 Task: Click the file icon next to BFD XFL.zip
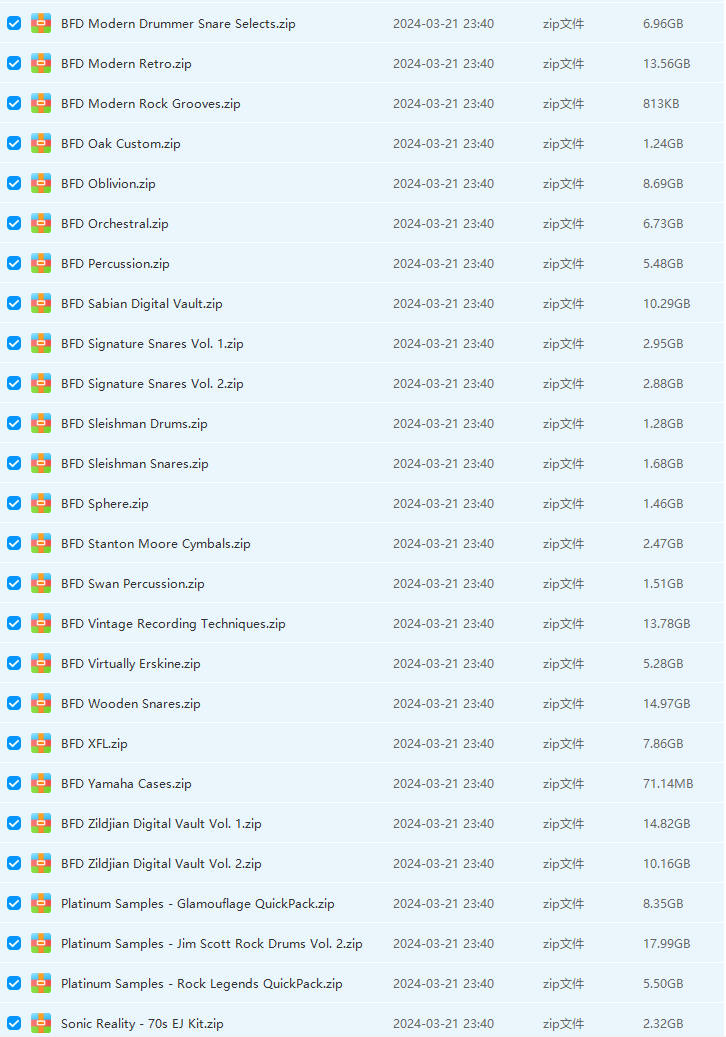pos(41,743)
